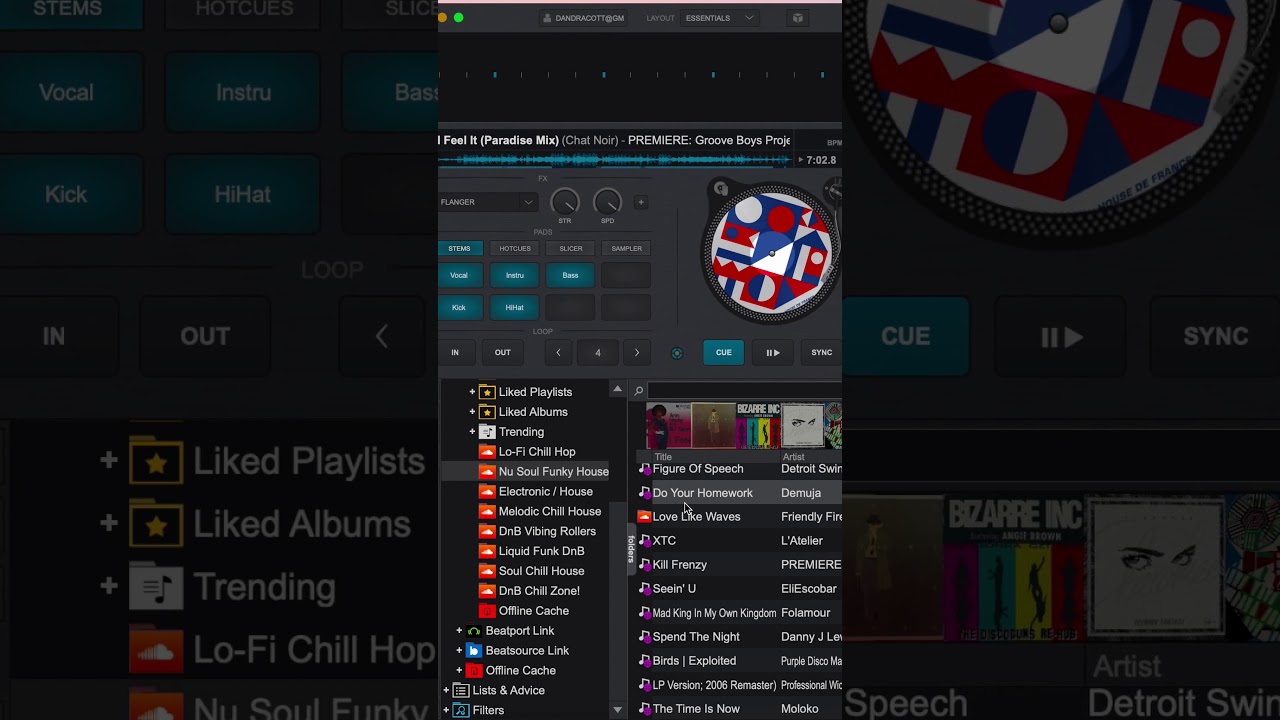Expand the Filters node
Screen dimensions: 1280x720
(x=446, y=711)
